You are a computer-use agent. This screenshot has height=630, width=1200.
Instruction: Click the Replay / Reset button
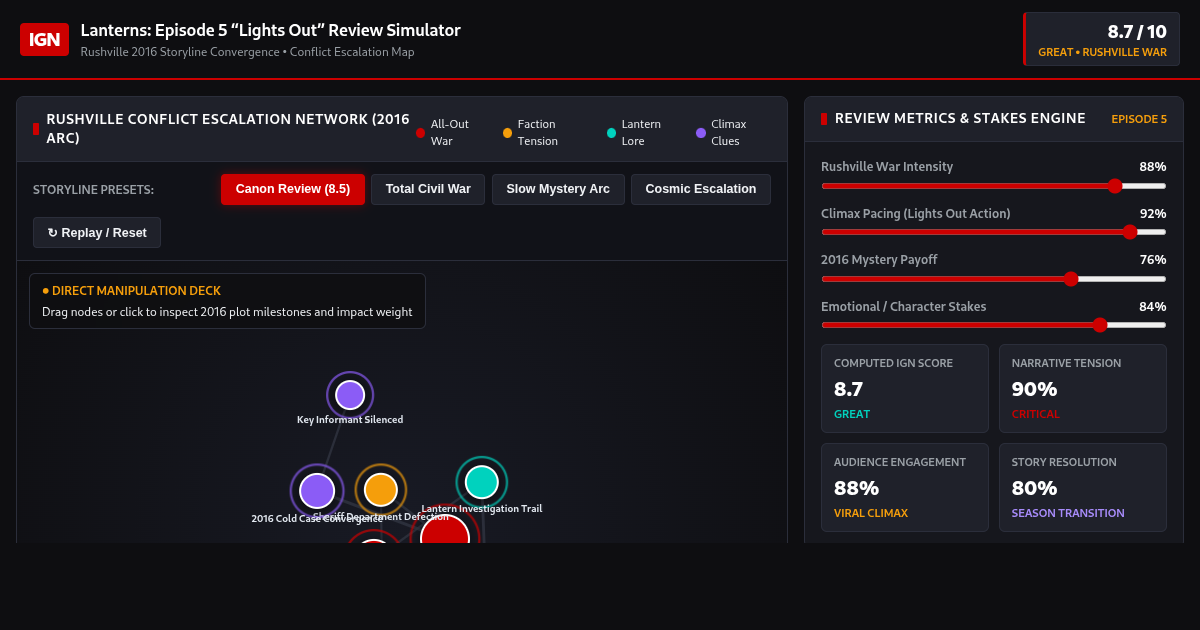pyautogui.click(x=97, y=233)
